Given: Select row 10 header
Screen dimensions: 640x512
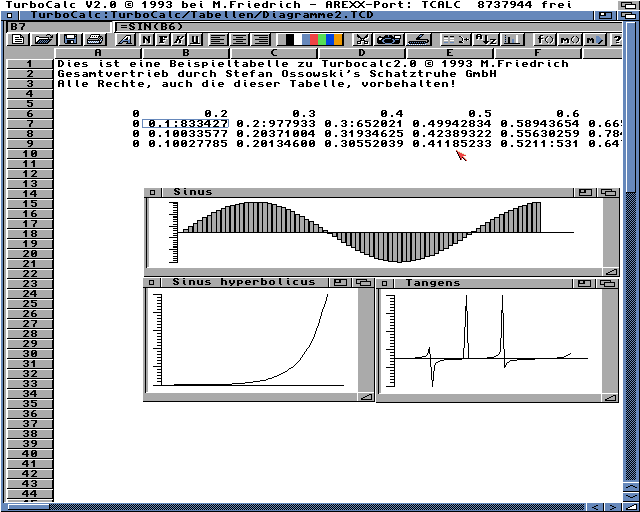Looking at the screenshot, I should [x=30, y=154].
